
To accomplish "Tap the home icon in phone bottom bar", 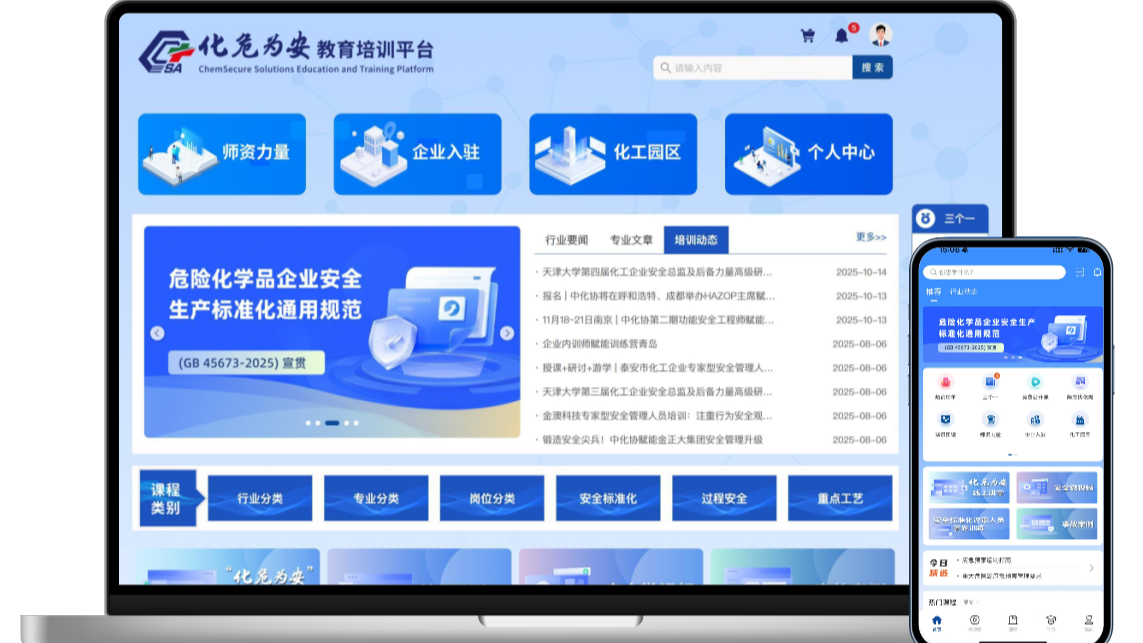I will click(x=937, y=623).
